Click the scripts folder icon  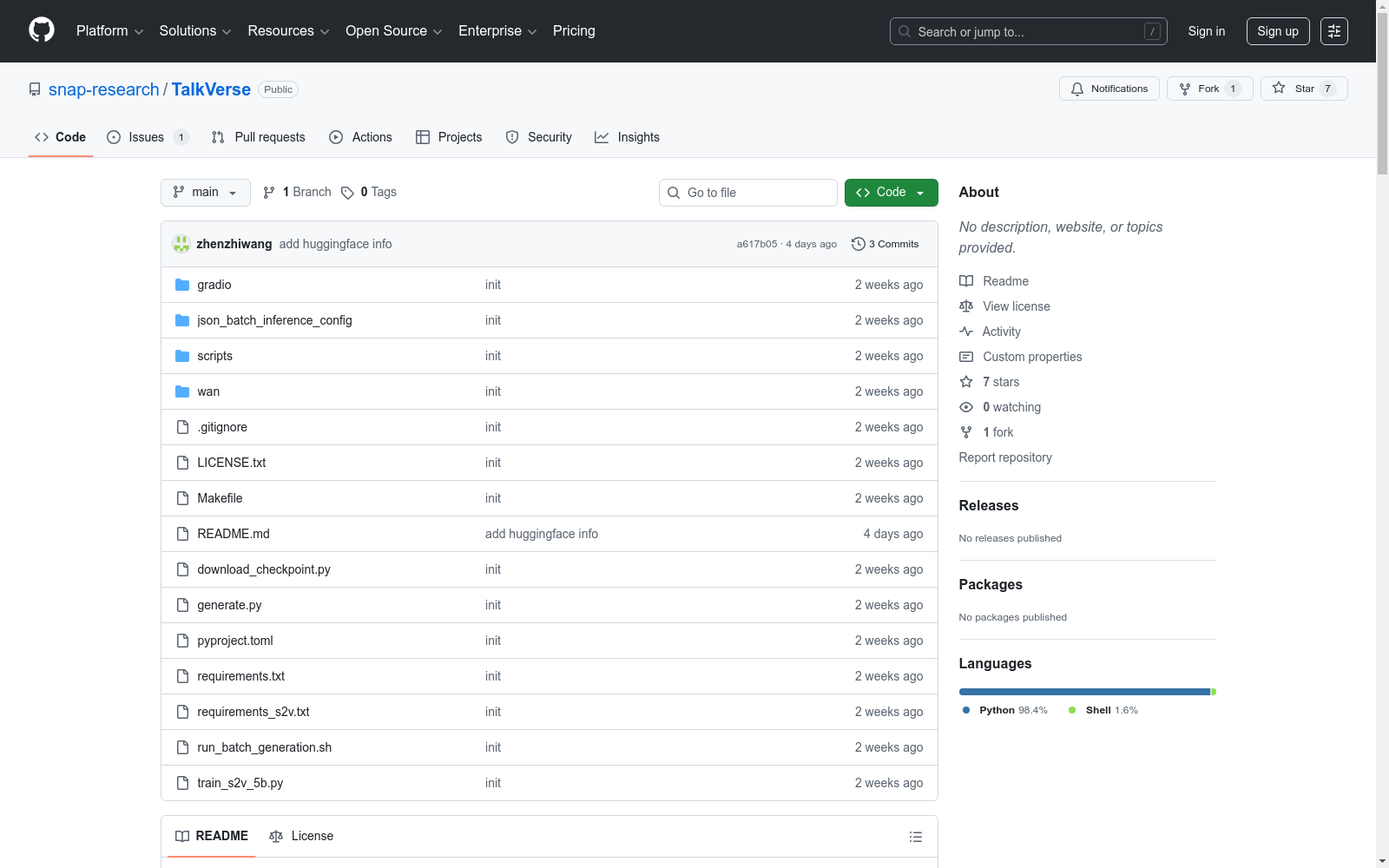(x=182, y=356)
